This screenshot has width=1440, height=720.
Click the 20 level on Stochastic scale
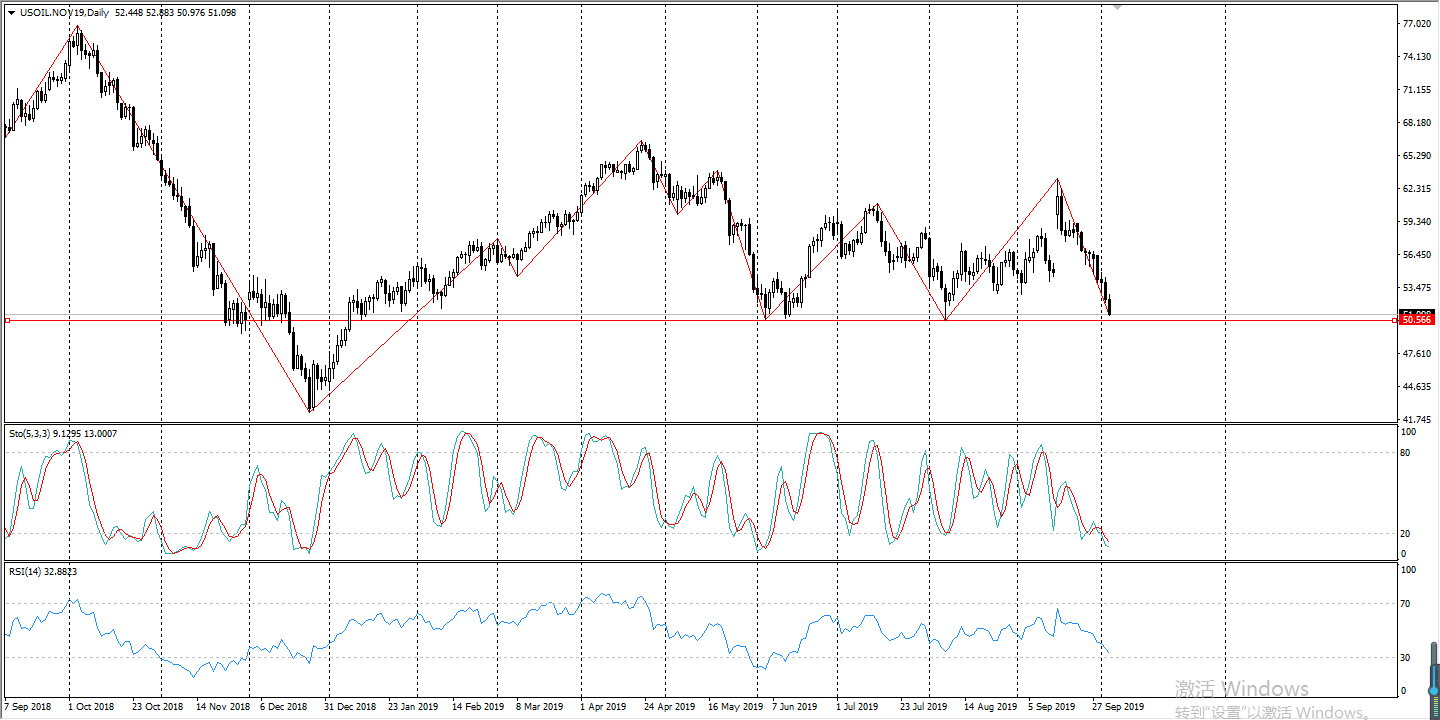click(1407, 534)
